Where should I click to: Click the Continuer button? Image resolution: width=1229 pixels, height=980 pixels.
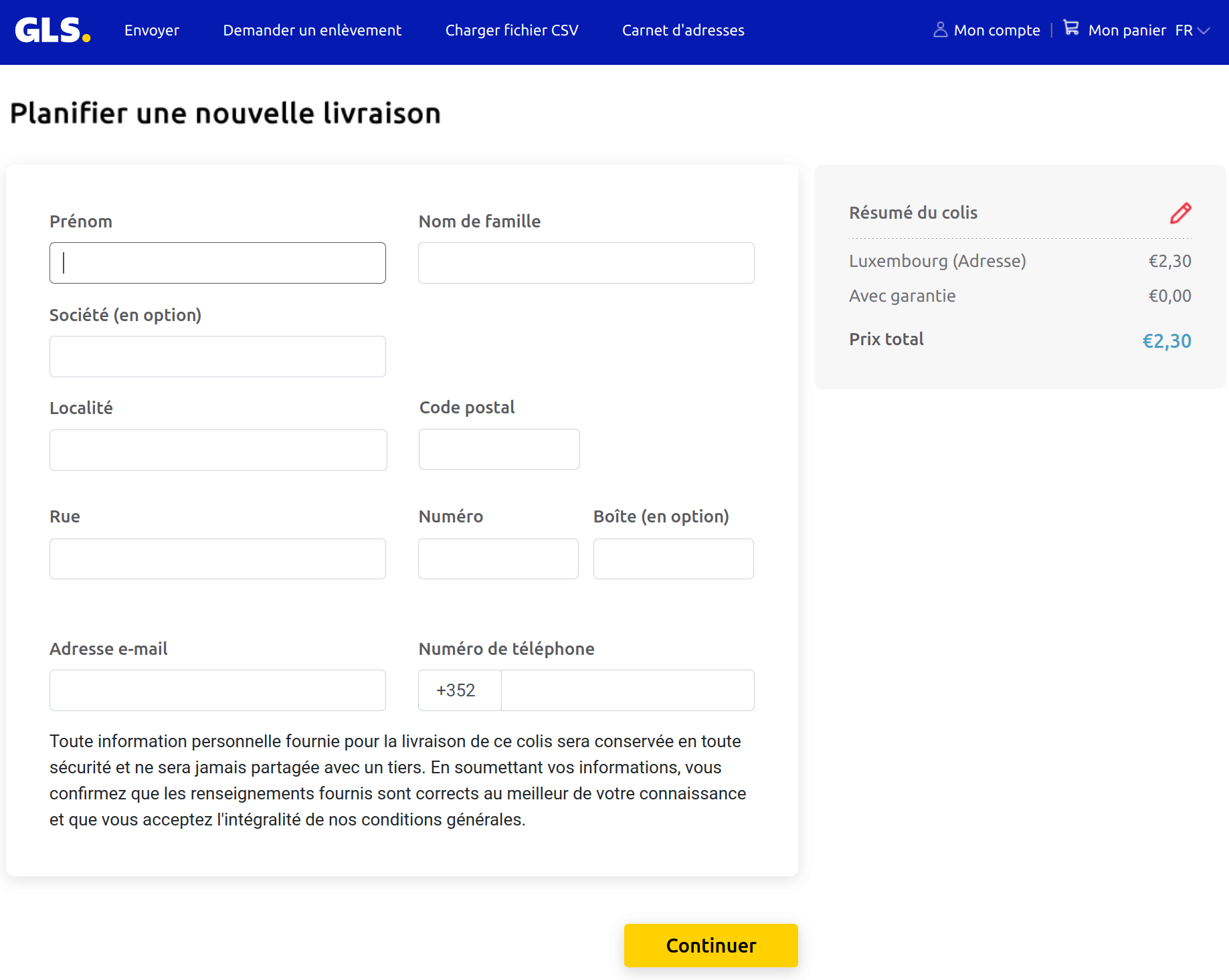pyautogui.click(x=711, y=945)
